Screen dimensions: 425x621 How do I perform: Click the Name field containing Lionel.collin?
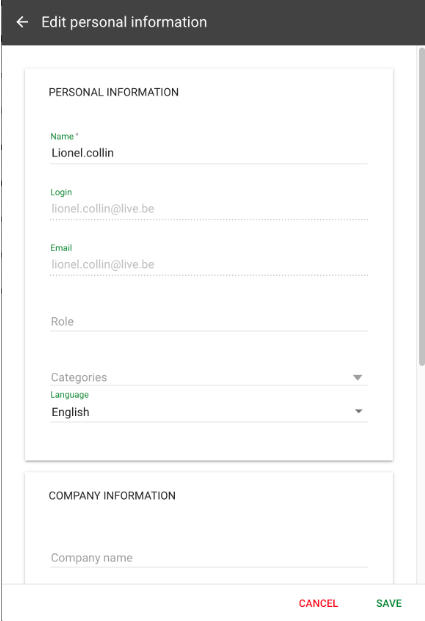209,153
